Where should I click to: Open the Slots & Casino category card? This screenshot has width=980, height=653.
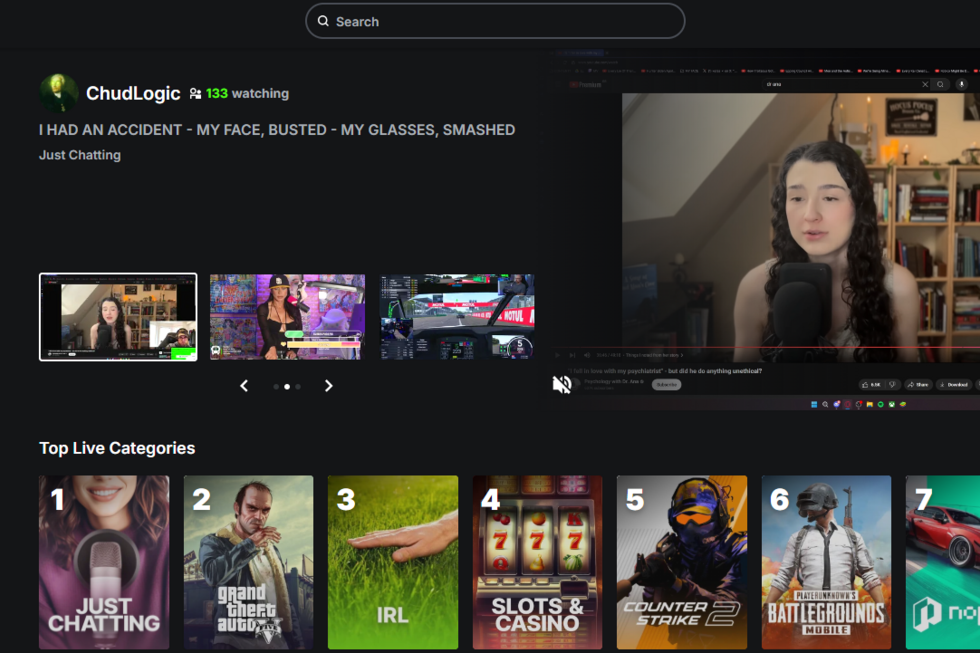[537, 562]
